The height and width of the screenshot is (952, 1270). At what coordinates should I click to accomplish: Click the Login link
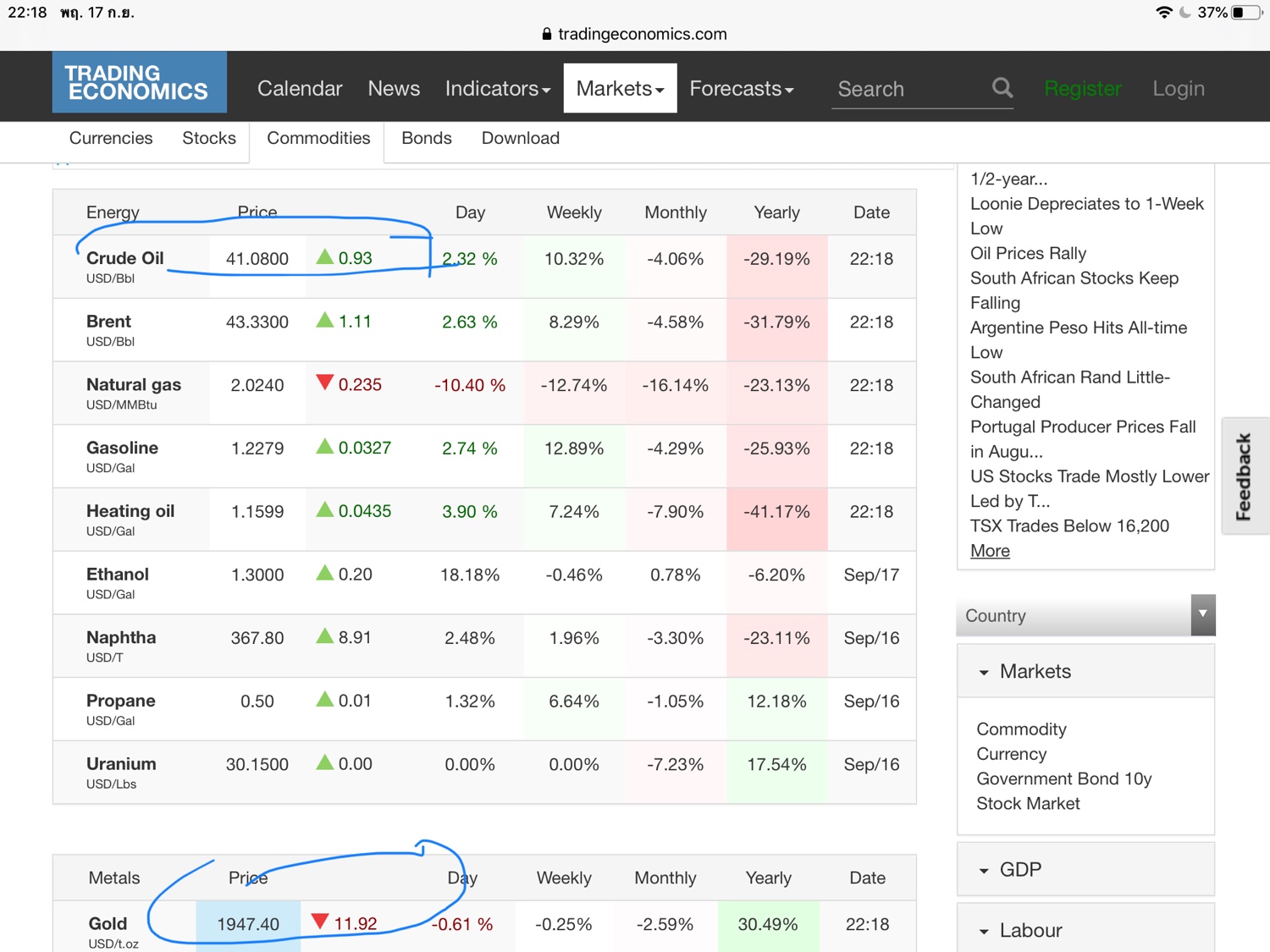tap(1179, 89)
